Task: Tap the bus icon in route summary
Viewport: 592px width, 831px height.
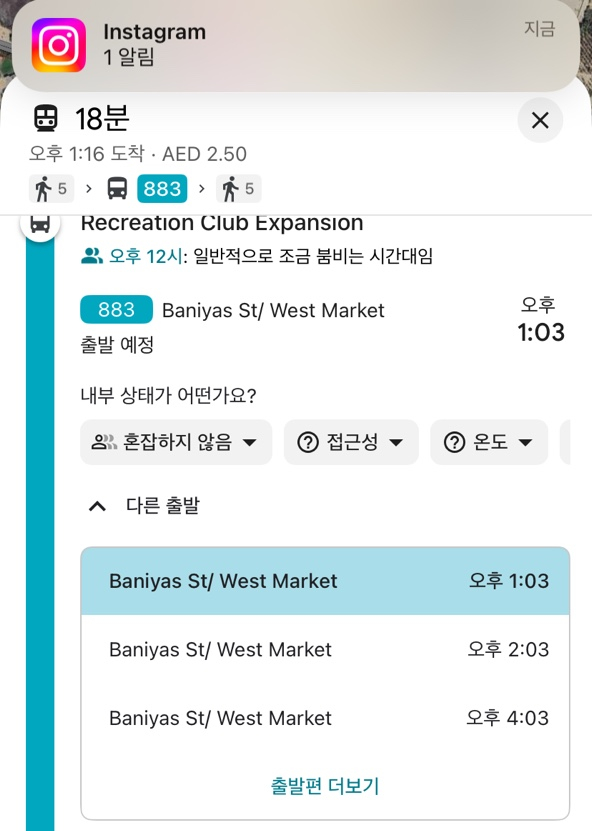Action: tap(117, 188)
